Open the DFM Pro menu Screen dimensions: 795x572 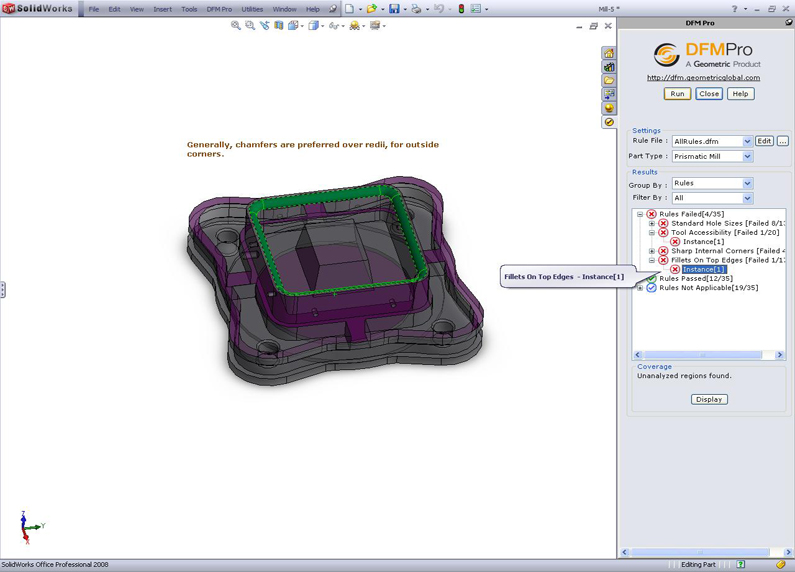click(x=219, y=9)
